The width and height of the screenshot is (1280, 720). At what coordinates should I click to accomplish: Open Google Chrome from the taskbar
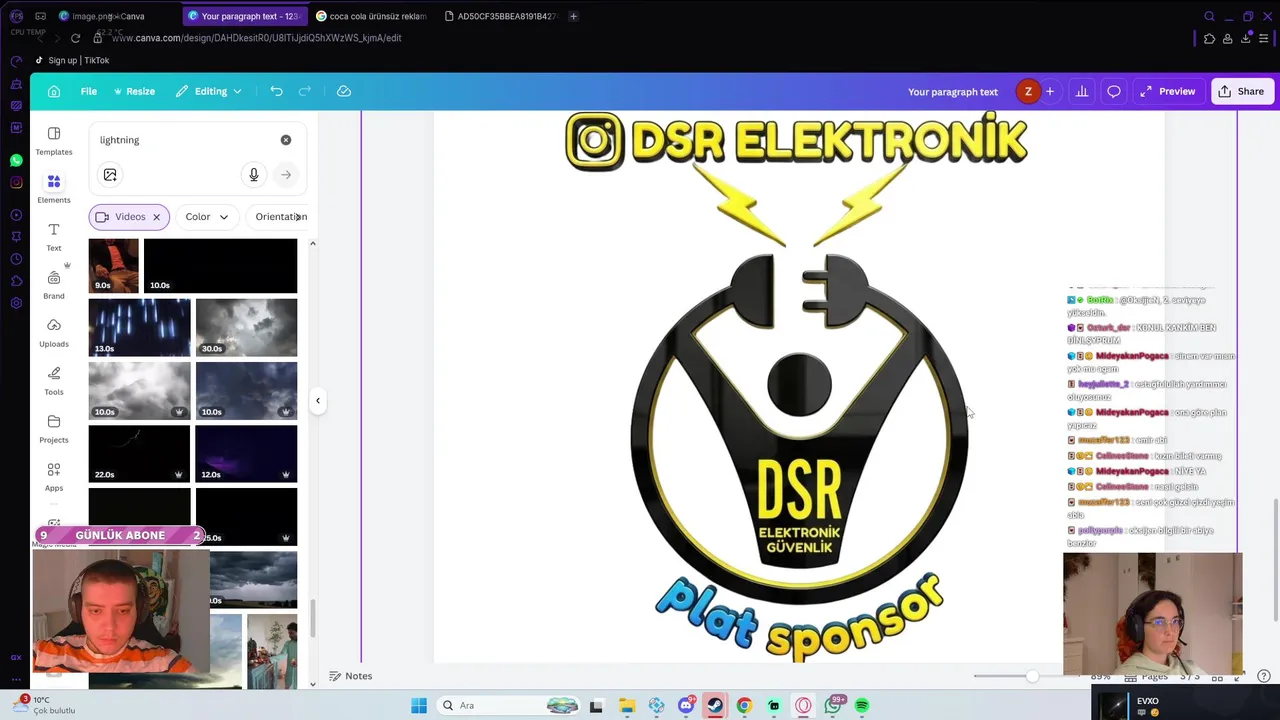click(x=744, y=706)
